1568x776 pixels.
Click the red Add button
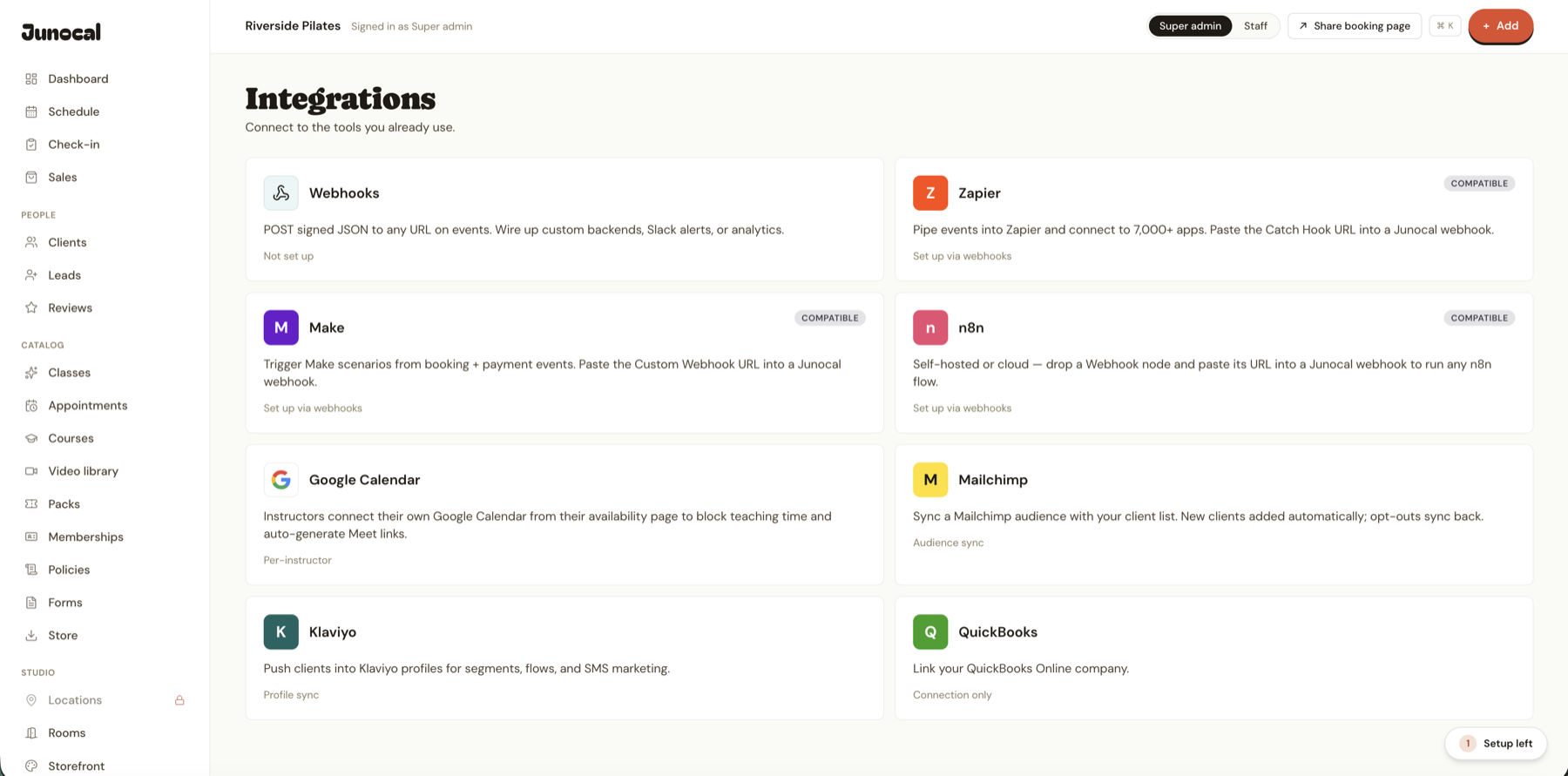[1500, 26]
